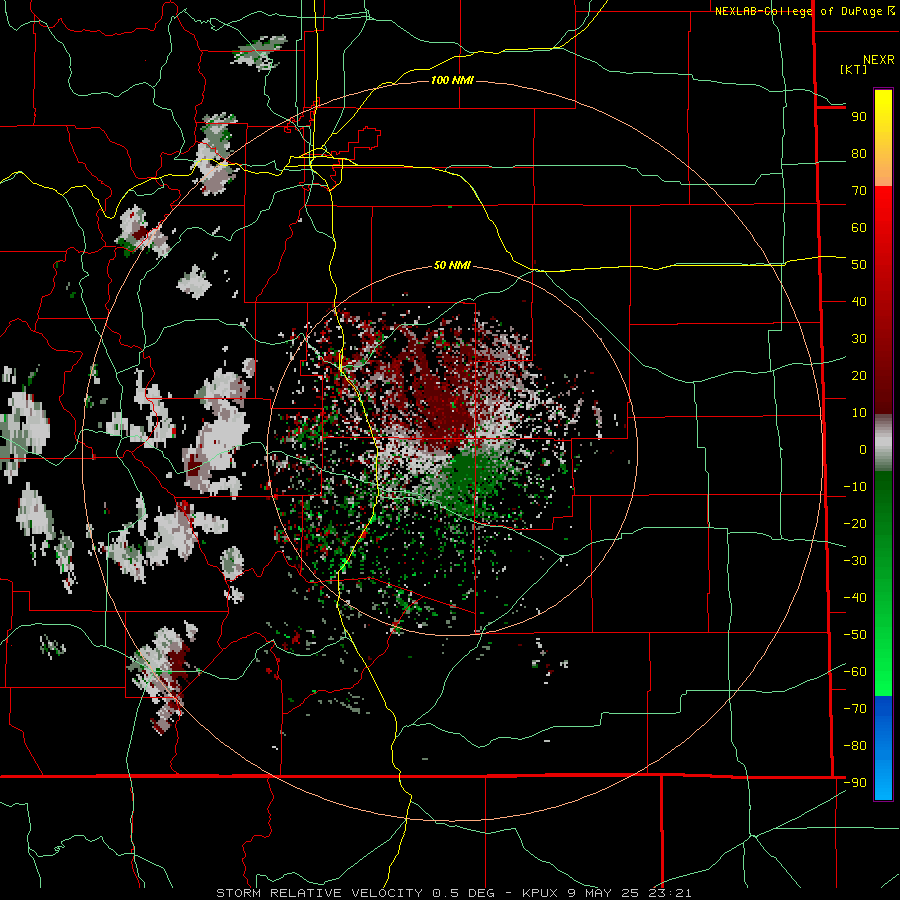
Task: Click the NEXLAB-College of DuPage watermark text
Action: click(798, 11)
